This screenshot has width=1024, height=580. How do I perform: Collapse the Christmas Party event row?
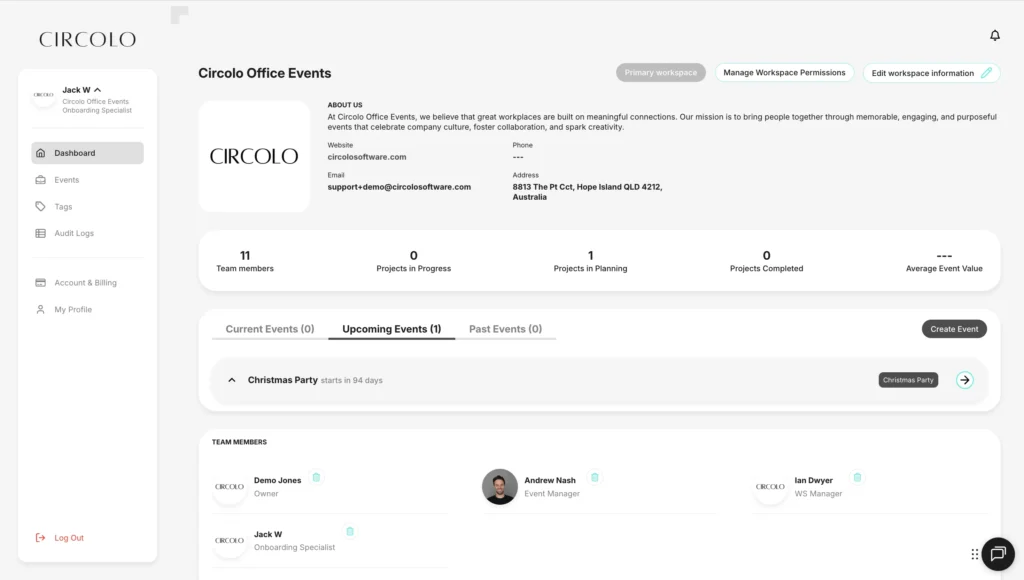point(232,380)
